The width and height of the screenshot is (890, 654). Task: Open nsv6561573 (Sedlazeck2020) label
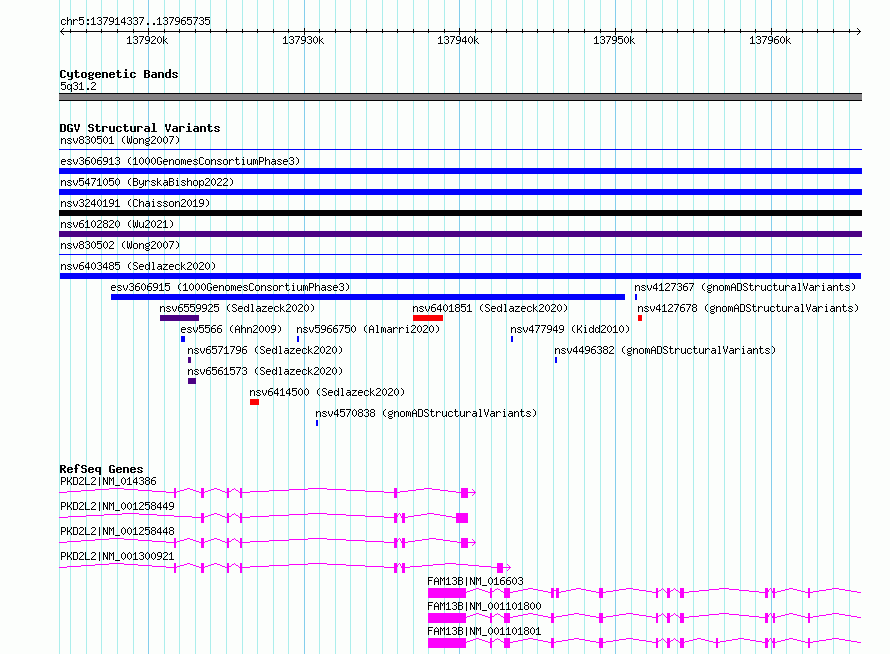point(265,371)
